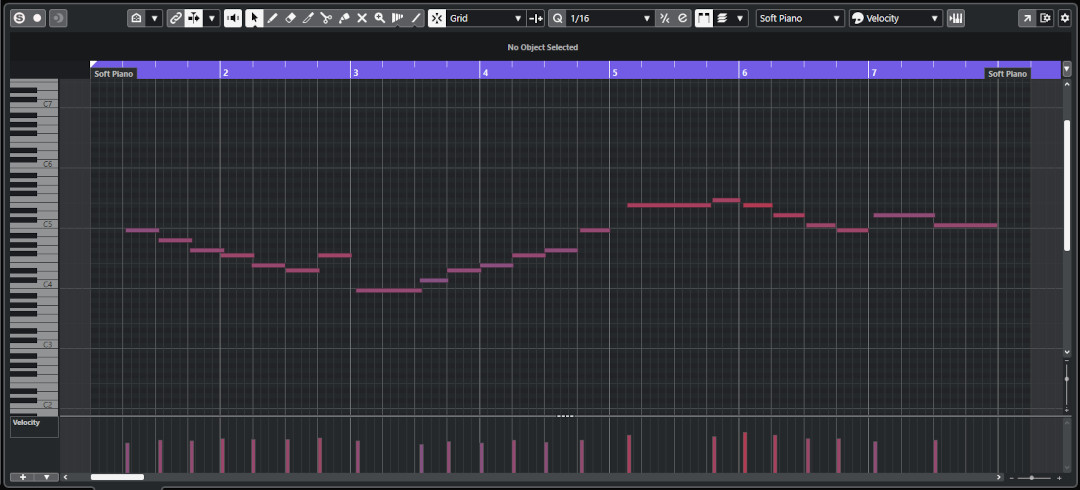The height and width of the screenshot is (490, 1080).
Task: Click horizontal scrollbar right arrow
Action: [999, 477]
